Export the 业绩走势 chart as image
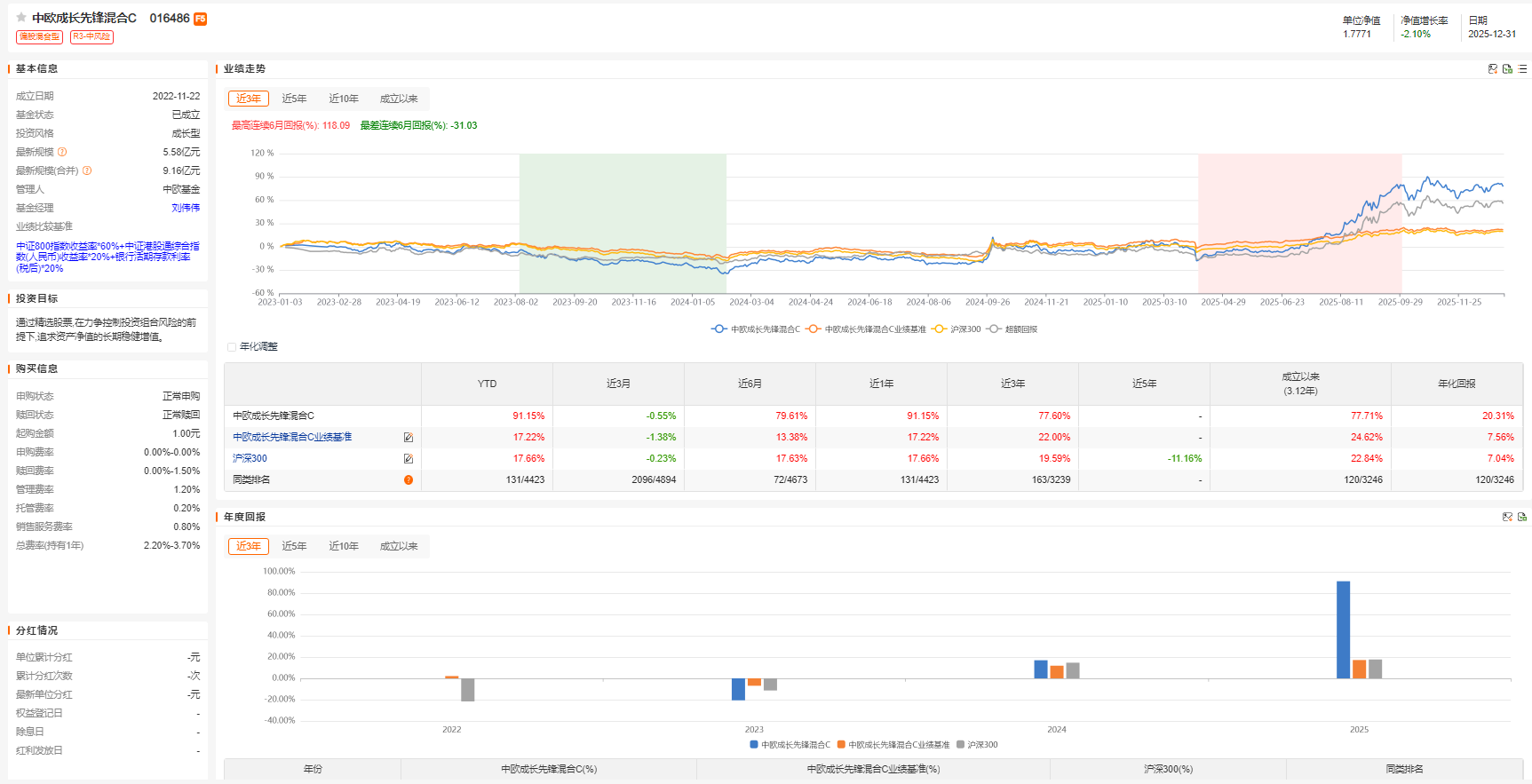Screen dimensions: 1532x784 coord(1493,68)
